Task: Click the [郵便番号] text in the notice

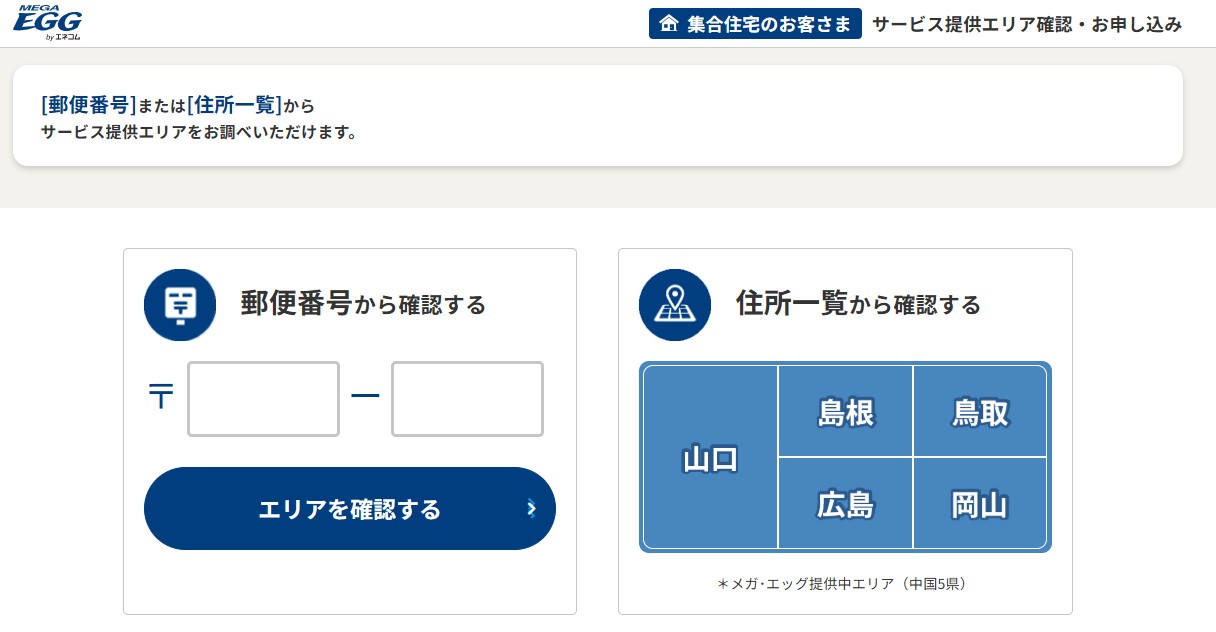Action: (x=89, y=104)
